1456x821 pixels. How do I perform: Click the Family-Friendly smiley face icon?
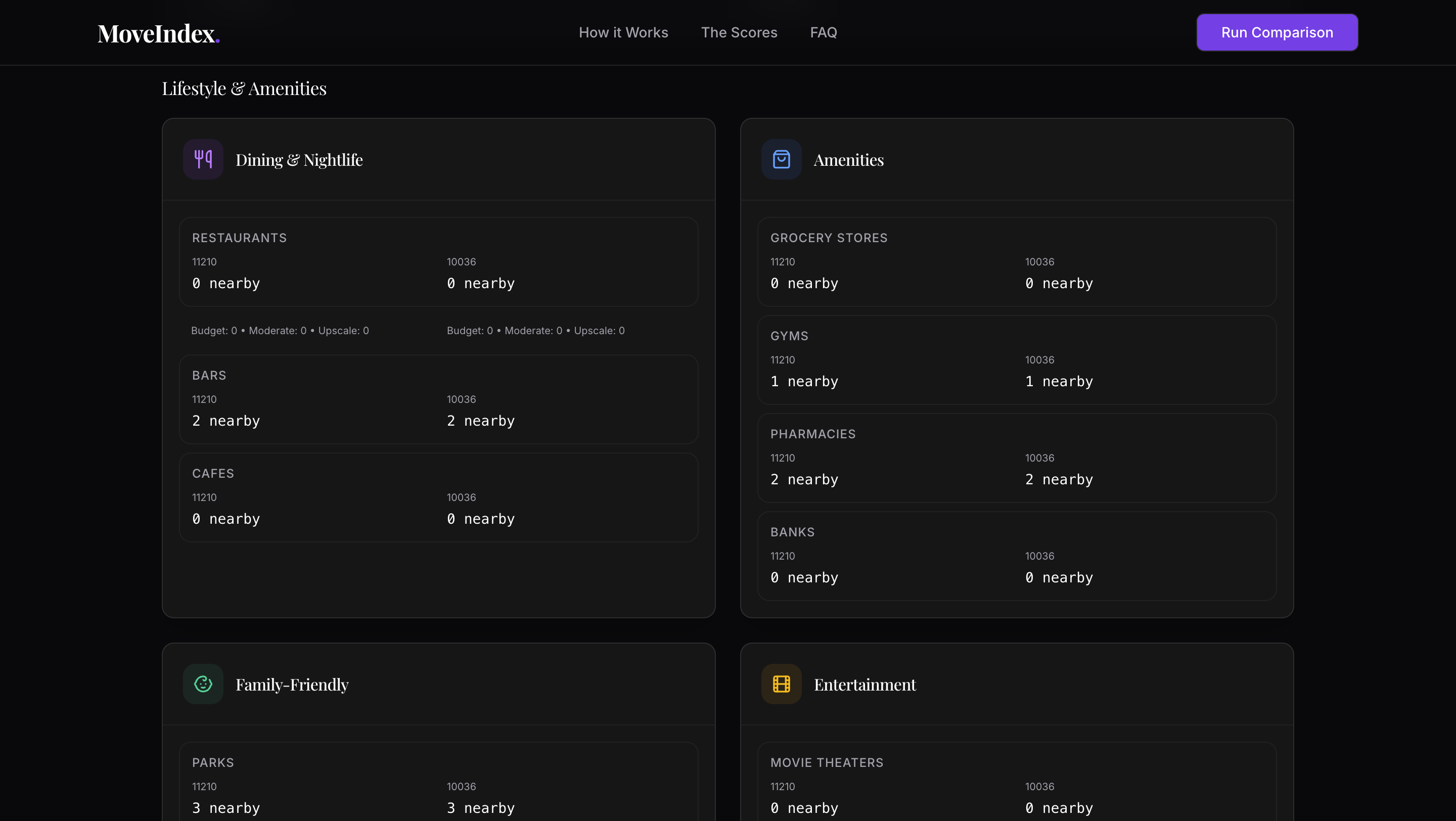[202, 683]
